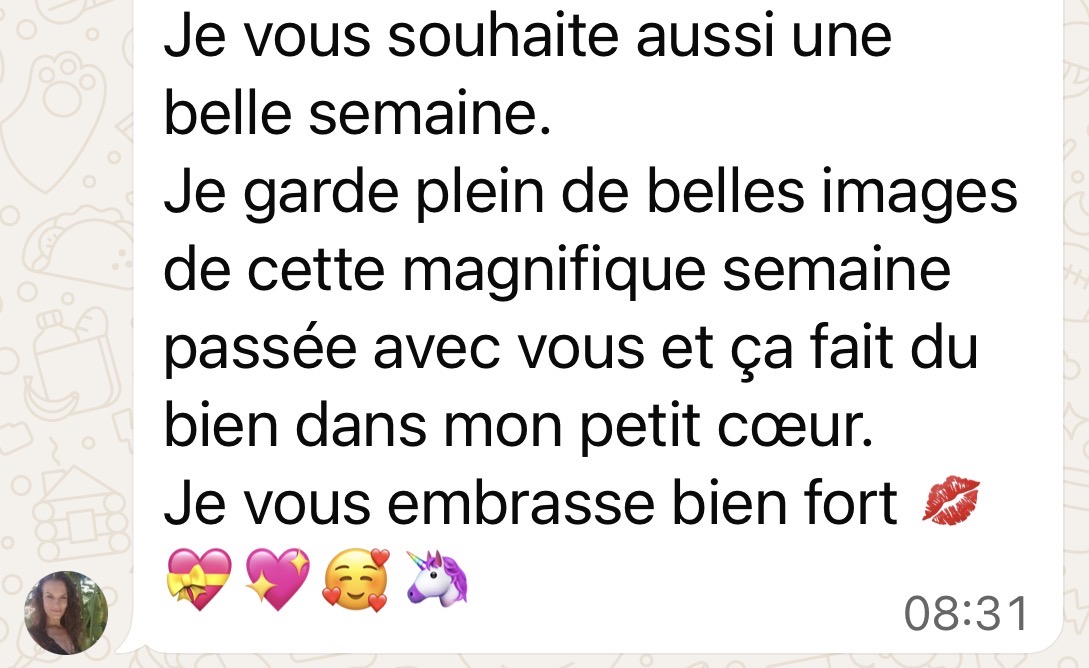
Task: Click the word "magnifique" in the message
Action: [x=554, y=272]
